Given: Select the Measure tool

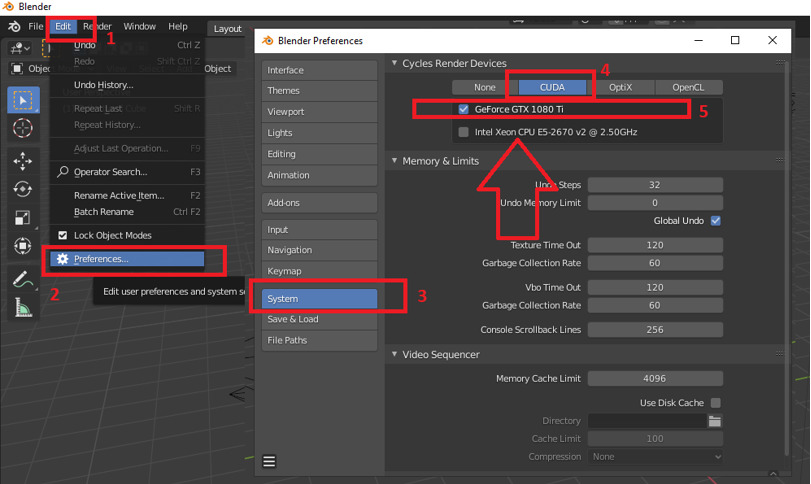Looking at the screenshot, I should pyautogui.click(x=22, y=308).
